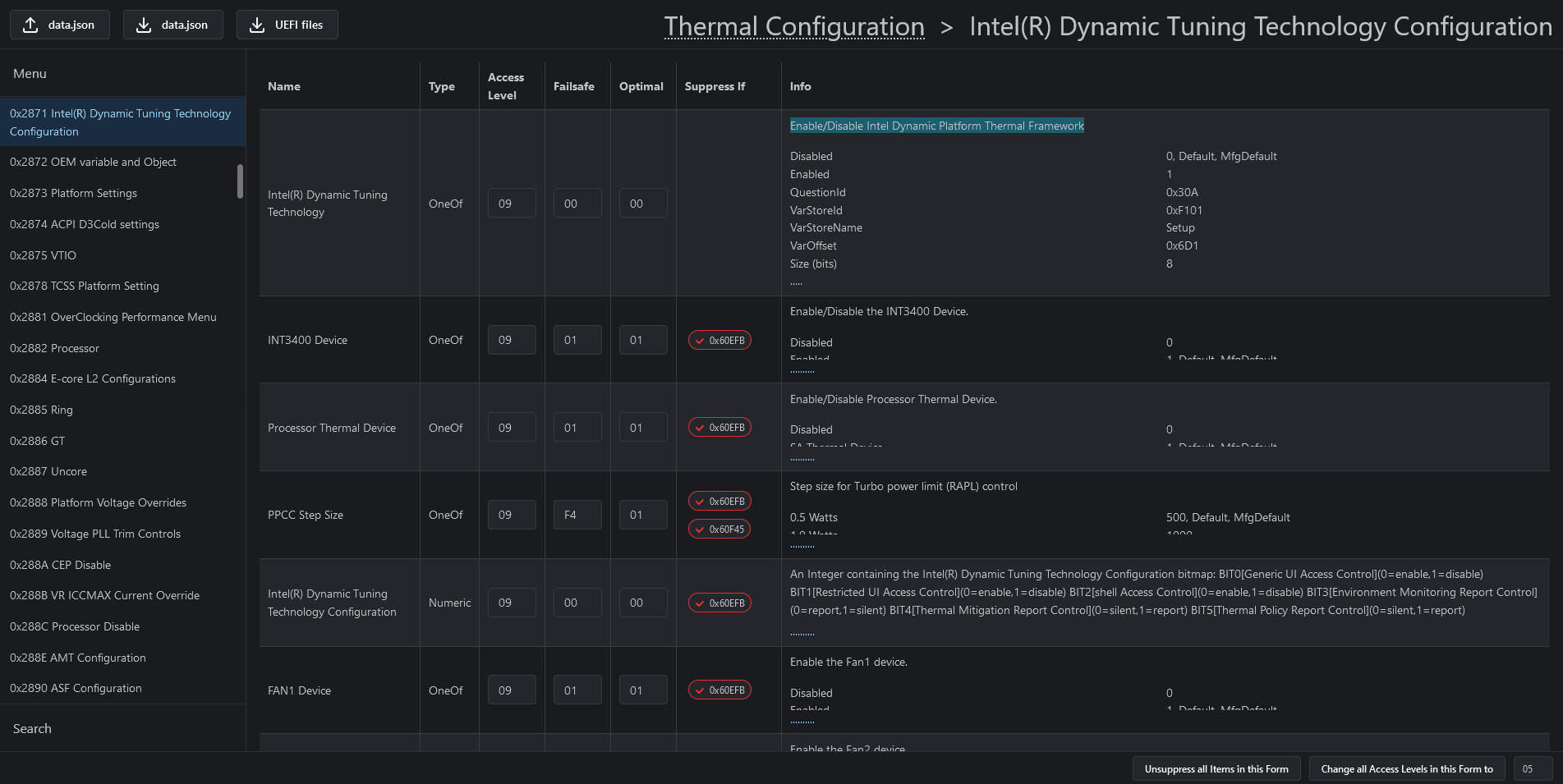Download the UEFI files
The image size is (1563, 784).
click(287, 25)
